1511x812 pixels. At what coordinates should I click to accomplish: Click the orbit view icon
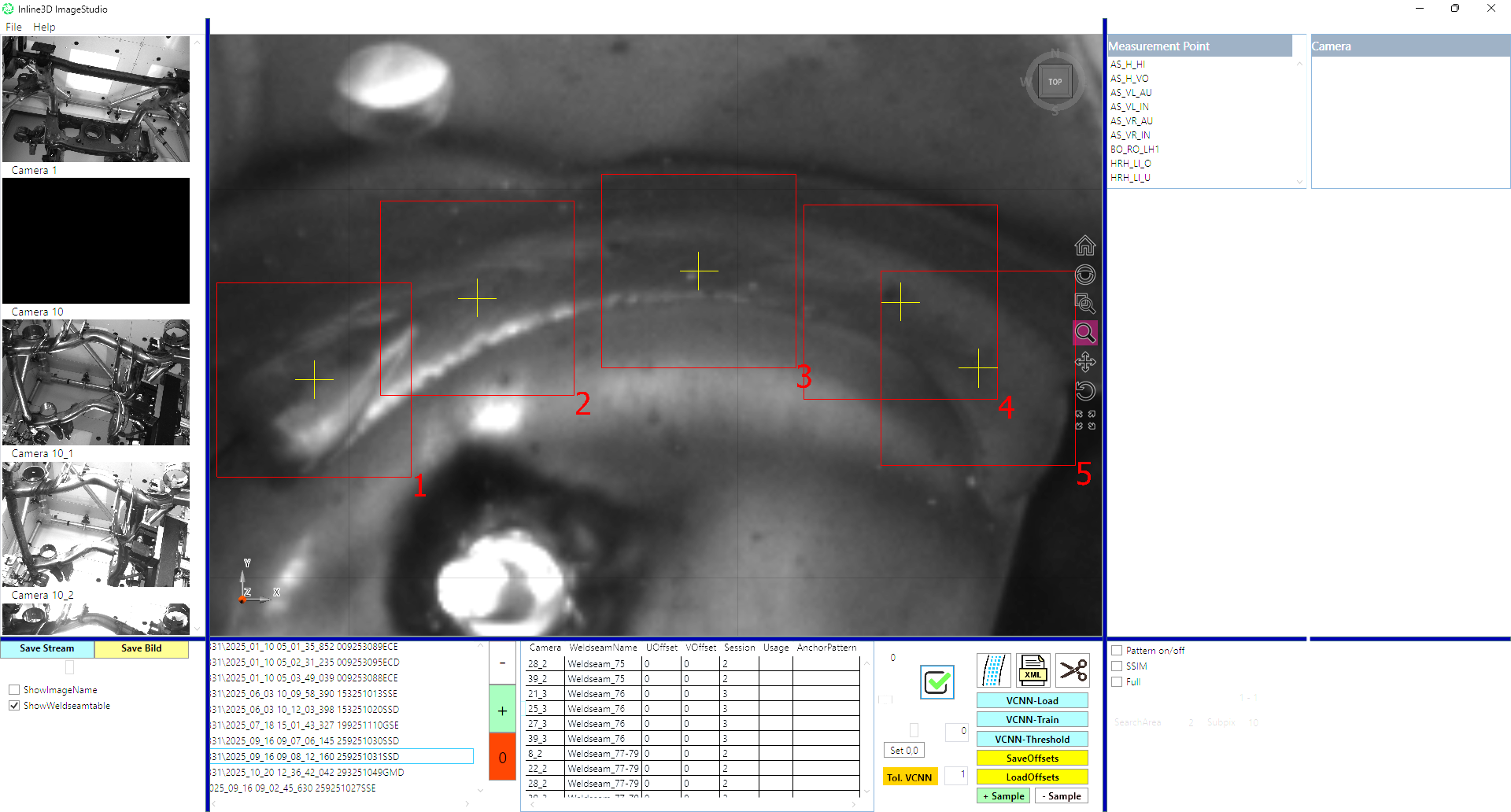coord(1084,275)
